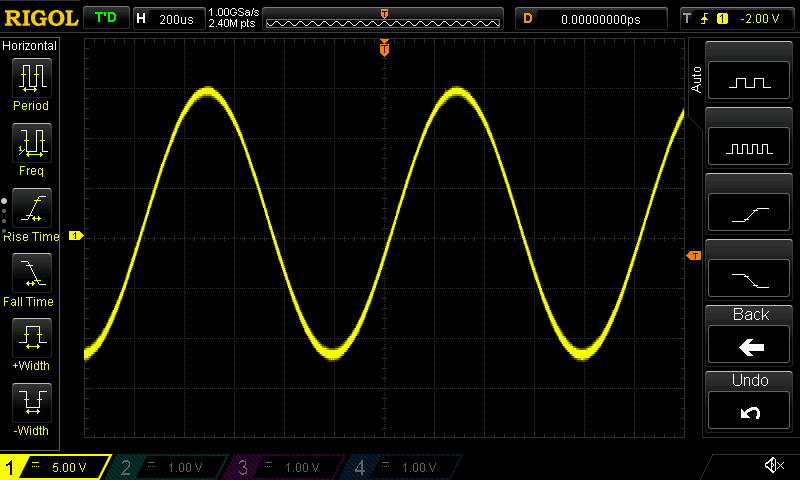This screenshot has height=480, width=800.
Task: Select the Period measurement icon
Action: pos(32,78)
